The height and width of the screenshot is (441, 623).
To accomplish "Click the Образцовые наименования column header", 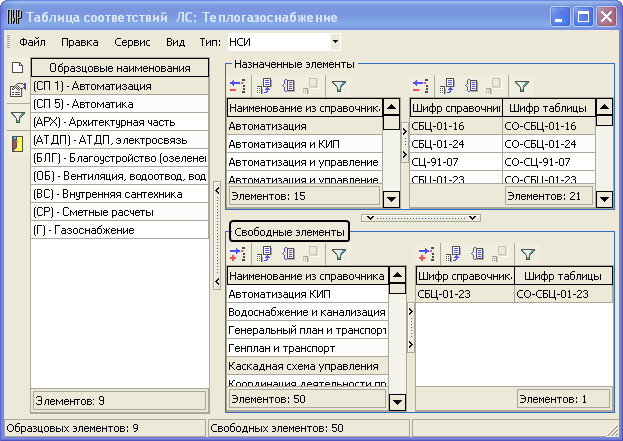I will pos(119,68).
